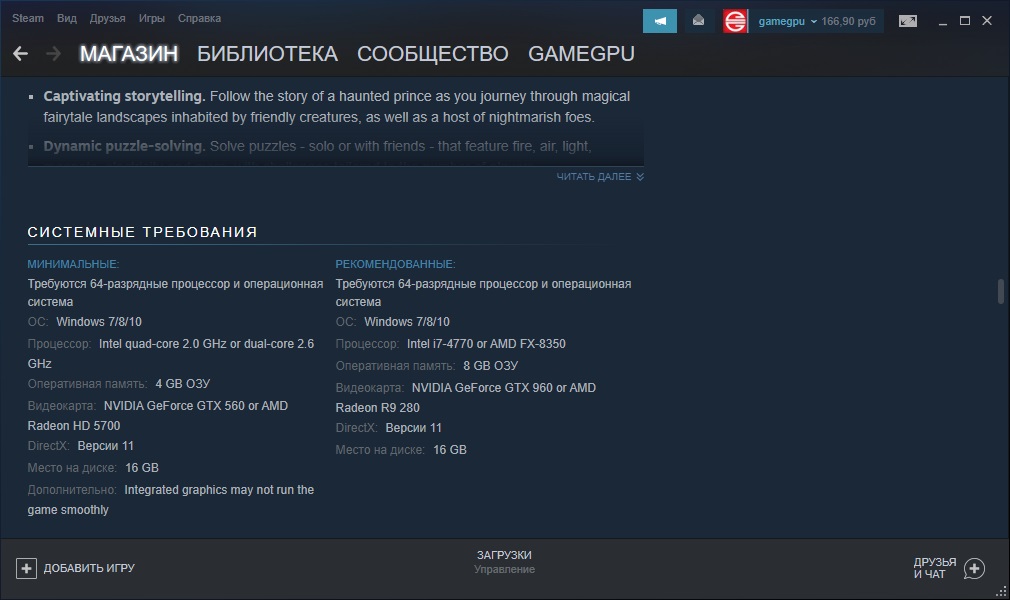Screen dimensions: 1010x600
Task: Click МИНИМАЛЬНЫЕ: label
Action: point(73,264)
